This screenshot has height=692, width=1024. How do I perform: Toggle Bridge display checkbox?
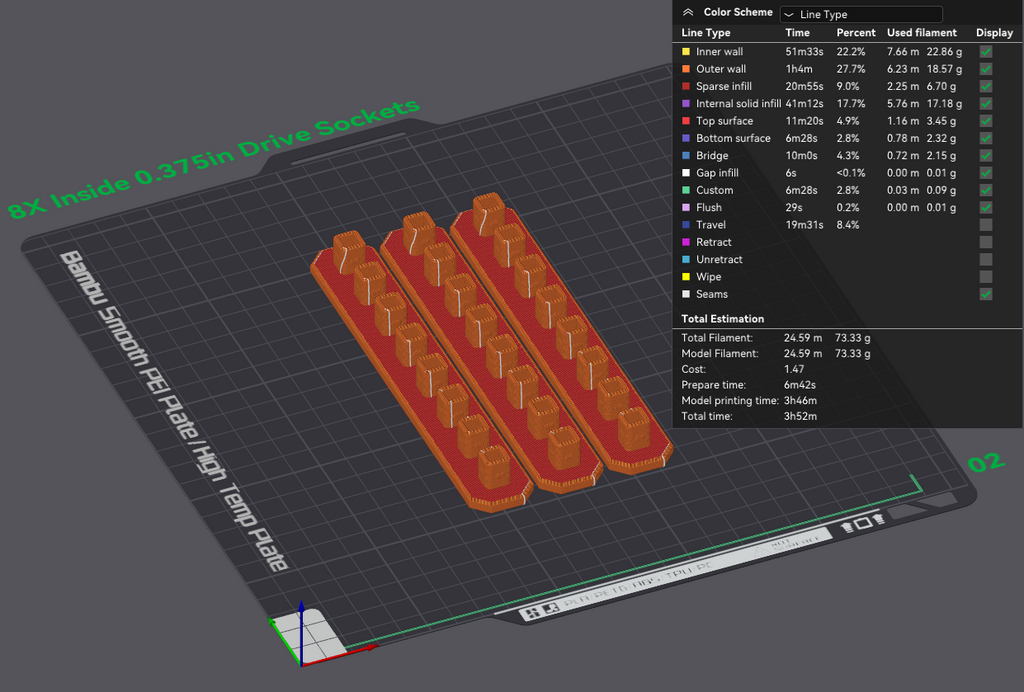(985, 155)
